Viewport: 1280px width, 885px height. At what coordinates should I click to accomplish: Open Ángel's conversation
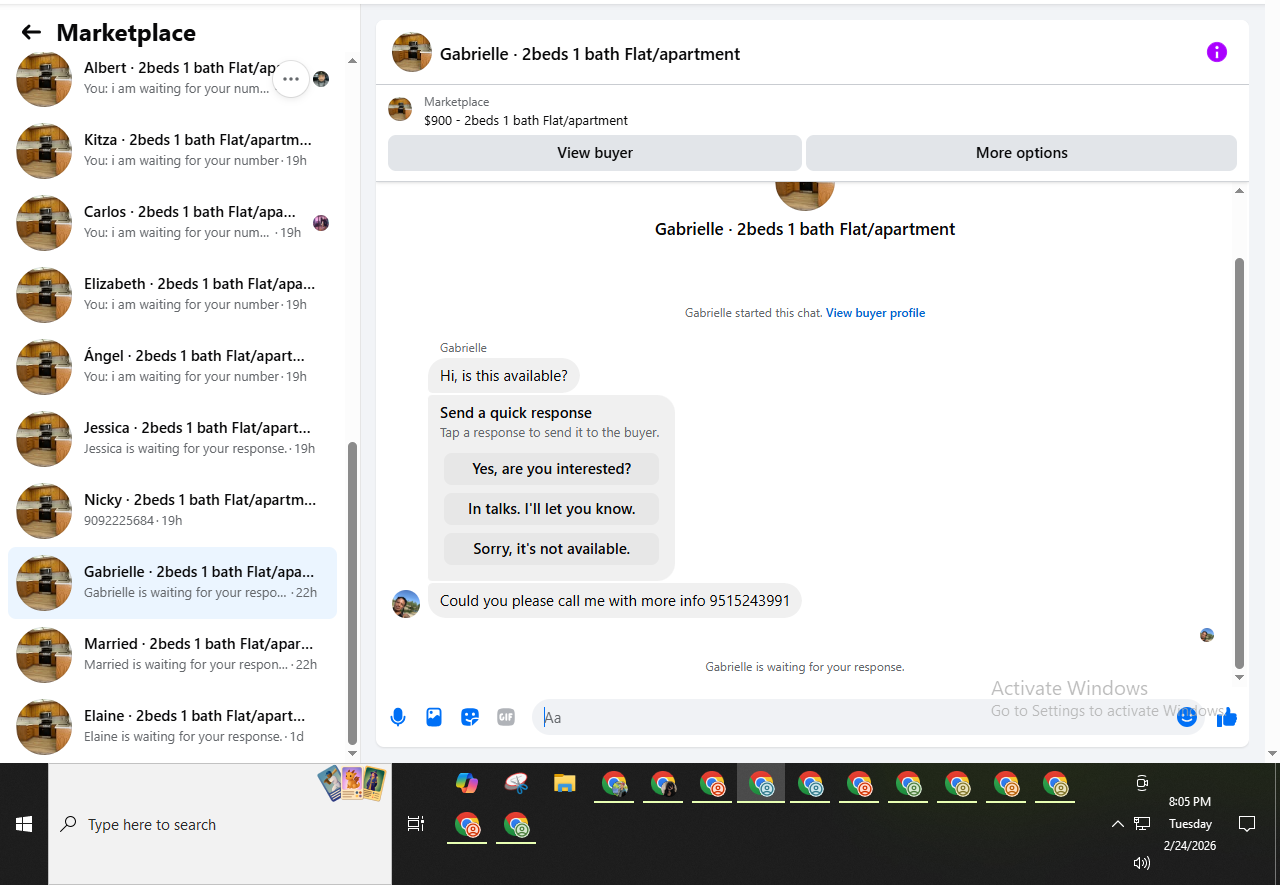point(172,367)
